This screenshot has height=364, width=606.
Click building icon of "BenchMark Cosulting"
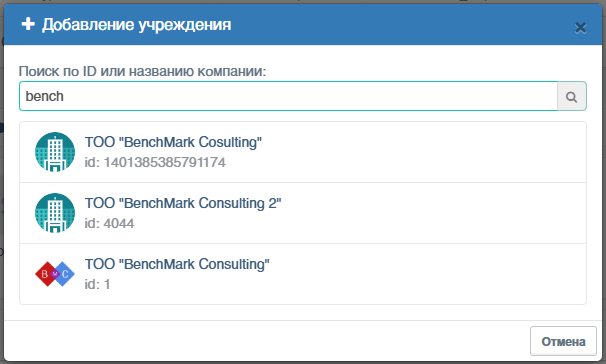tap(55, 152)
